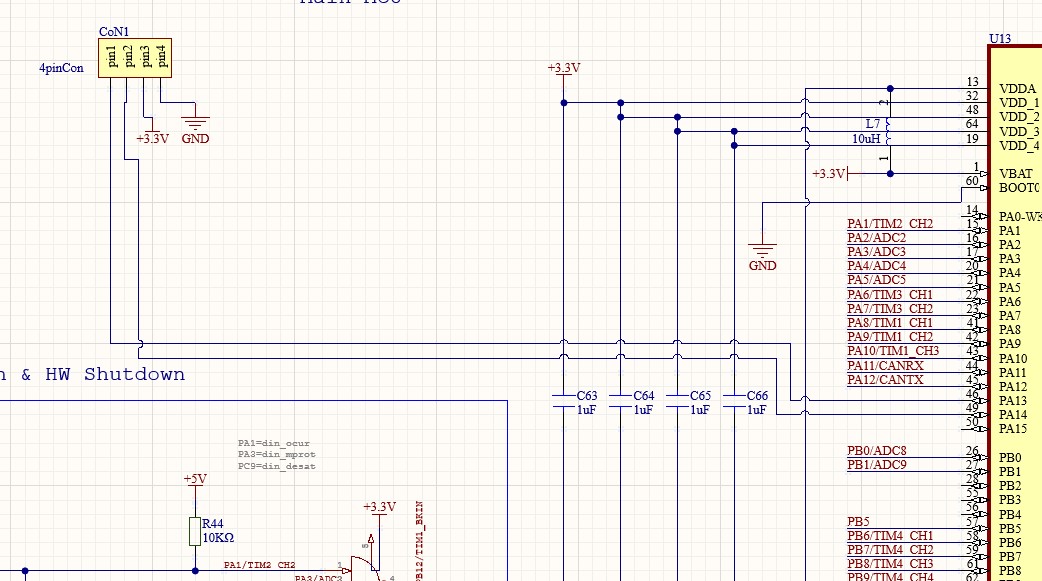Screen dimensions: 1042x581
Task: Click the VDDA pin name on U13
Action: point(1017,88)
